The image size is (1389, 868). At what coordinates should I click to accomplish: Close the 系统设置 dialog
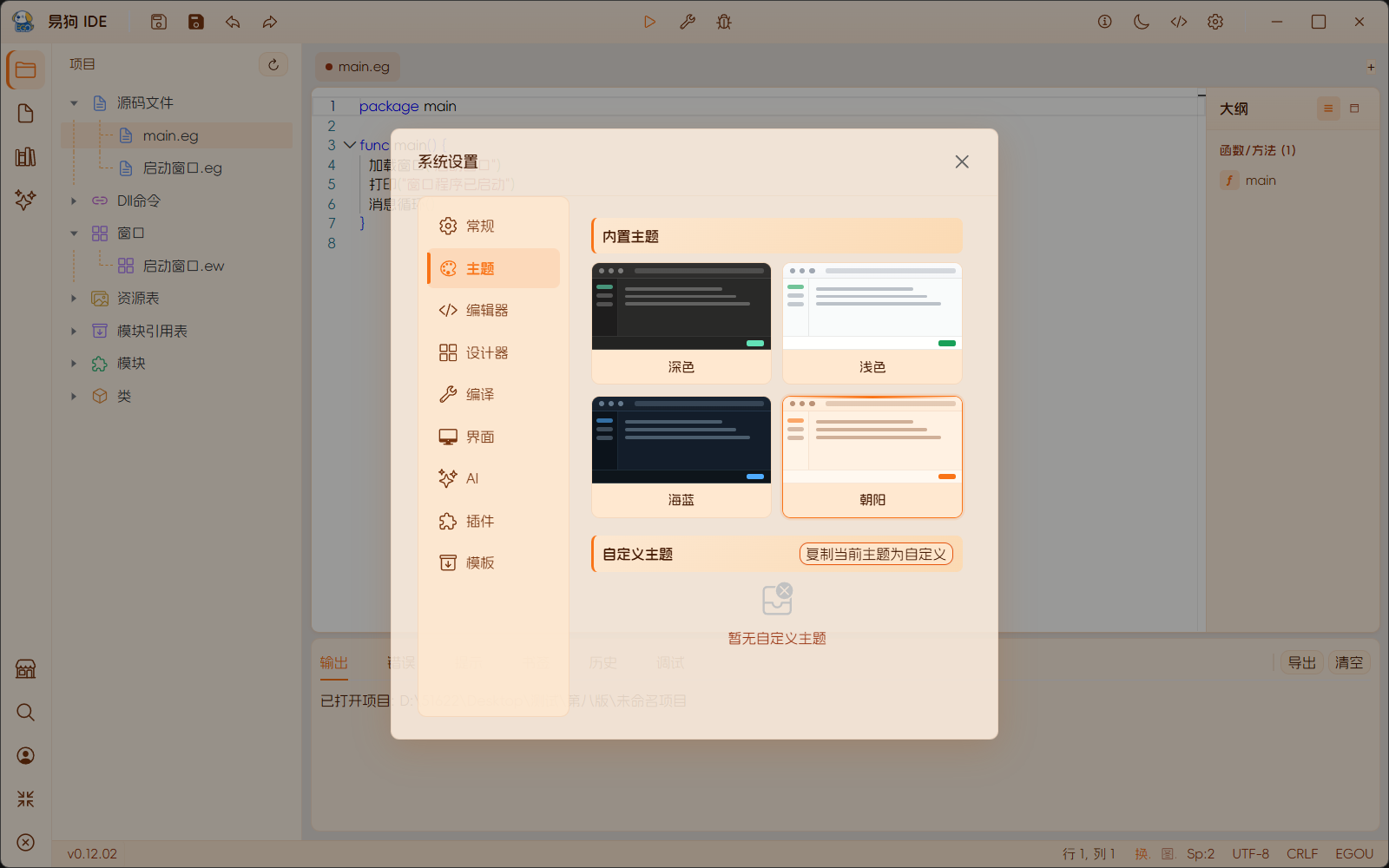tap(962, 161)
